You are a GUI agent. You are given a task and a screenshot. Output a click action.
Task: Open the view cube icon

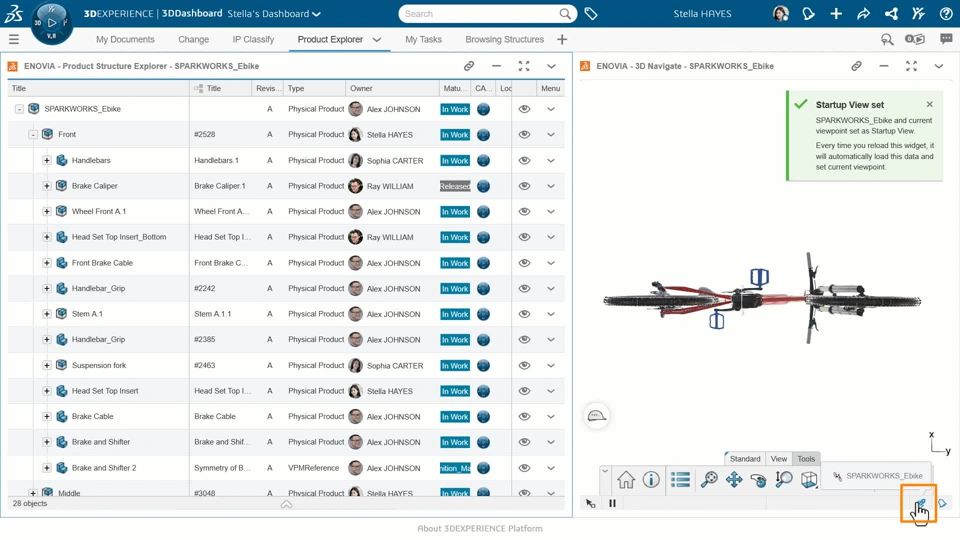click(x=809, y=479)
